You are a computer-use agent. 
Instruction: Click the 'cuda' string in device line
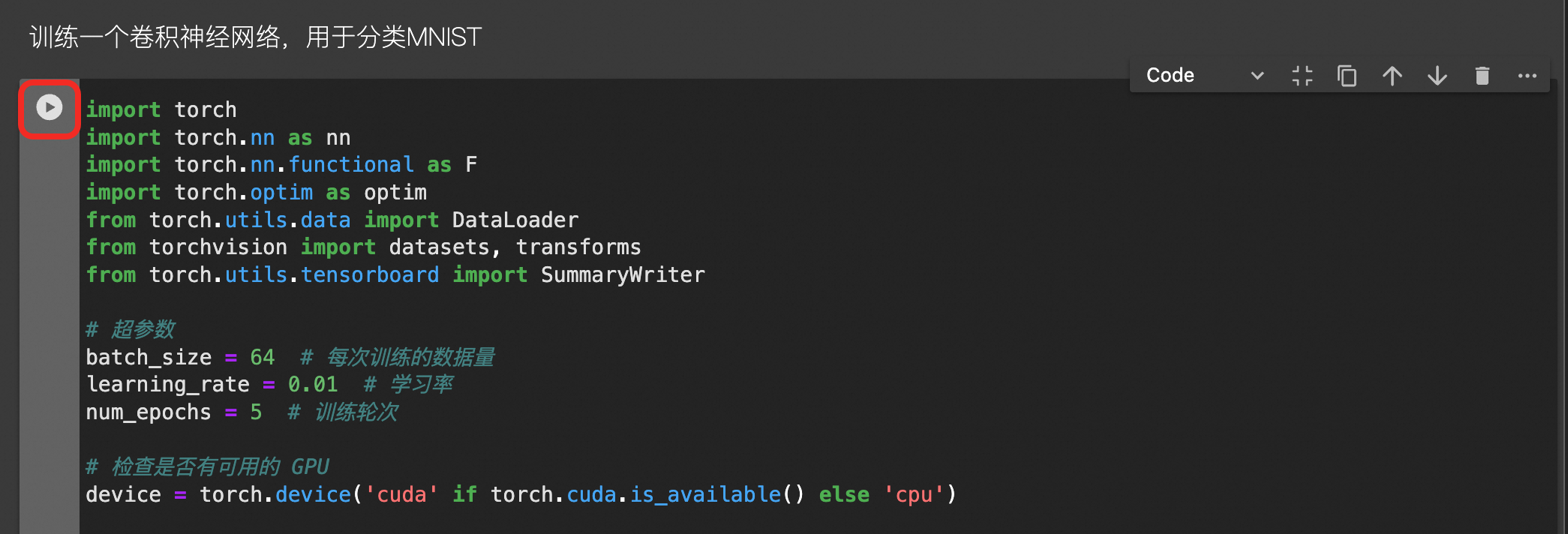coord(401,495)
